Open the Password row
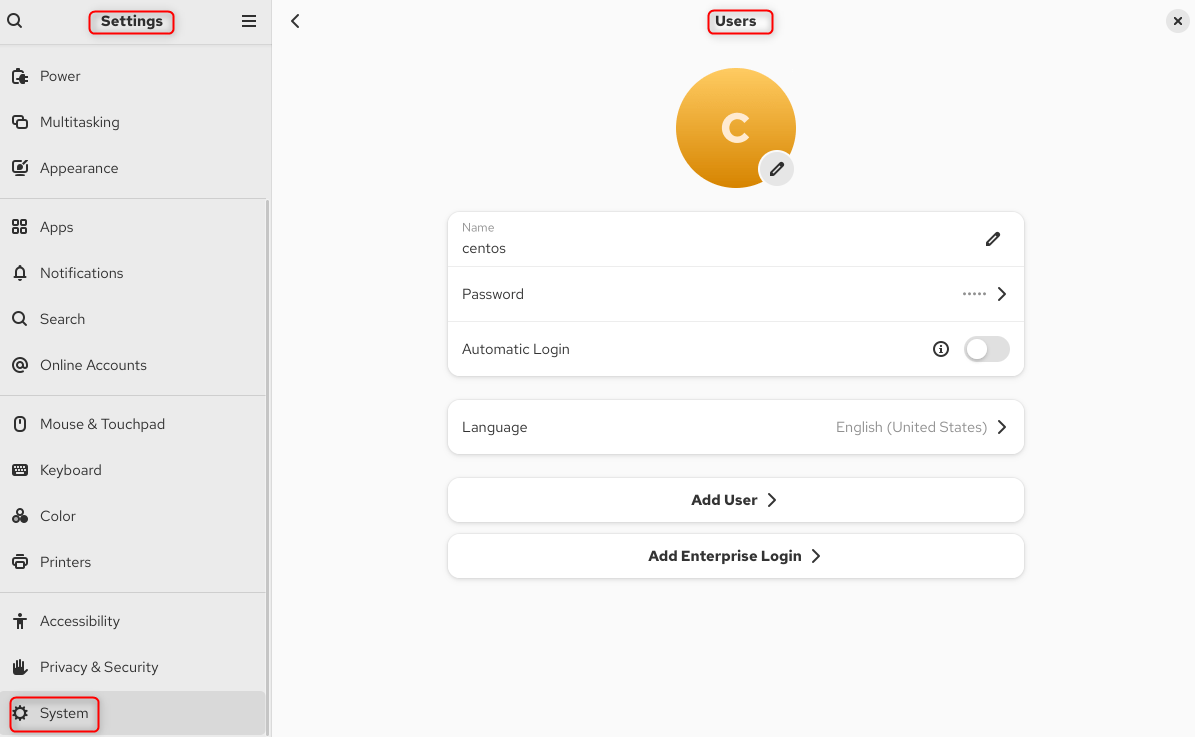 [735, 294]
